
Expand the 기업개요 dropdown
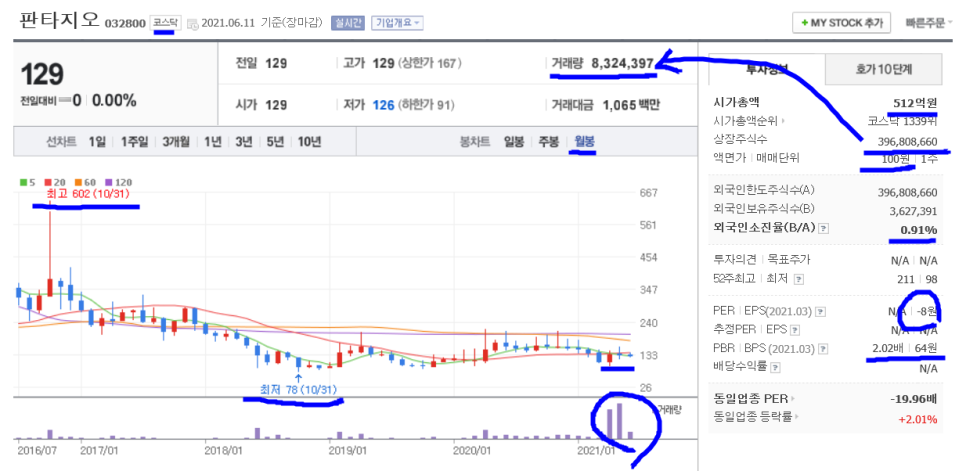point(397,23)
